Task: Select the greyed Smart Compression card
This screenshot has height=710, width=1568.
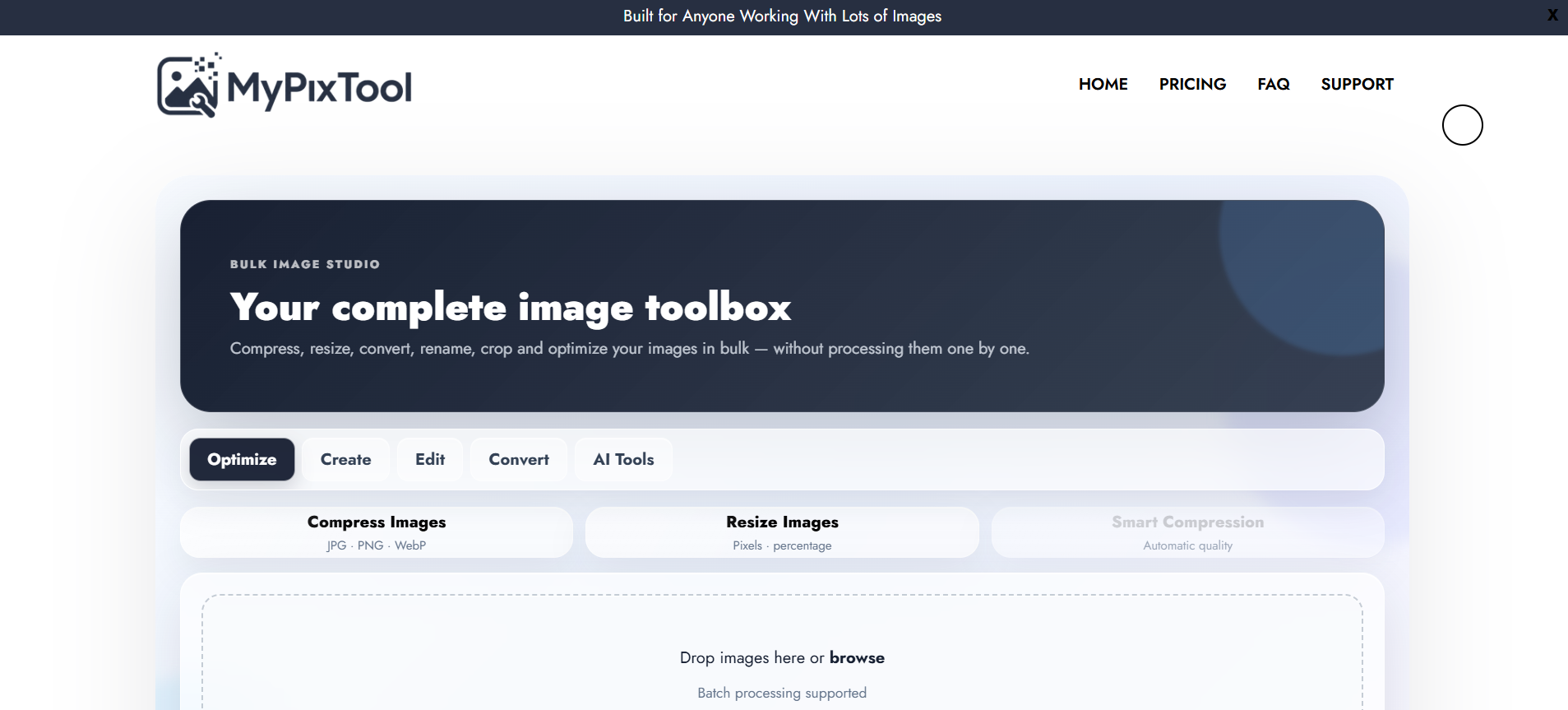Action: coord(1188,532)
